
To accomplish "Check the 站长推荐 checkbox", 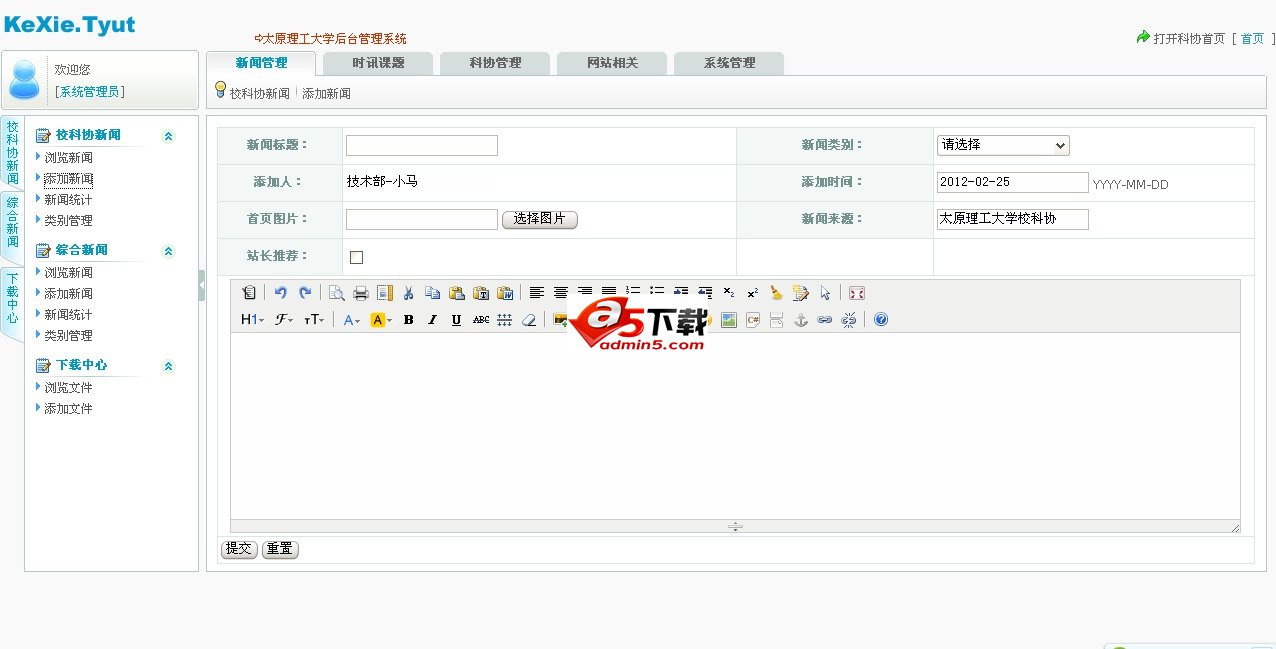I will 356,257.
